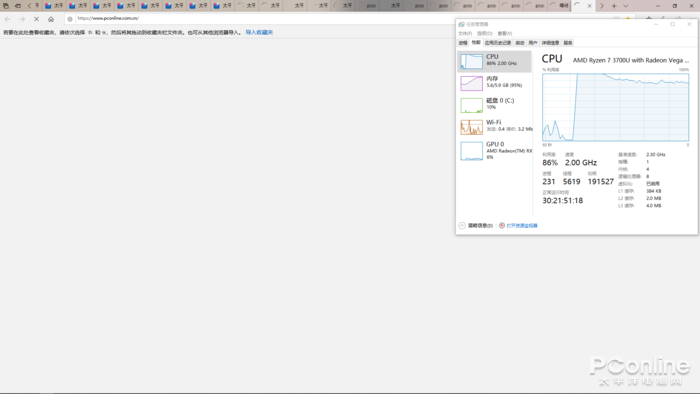Select GPU 0 performance graph item
Image resolution: width=700 pixels, height=394 pixels.
(495, 151)
